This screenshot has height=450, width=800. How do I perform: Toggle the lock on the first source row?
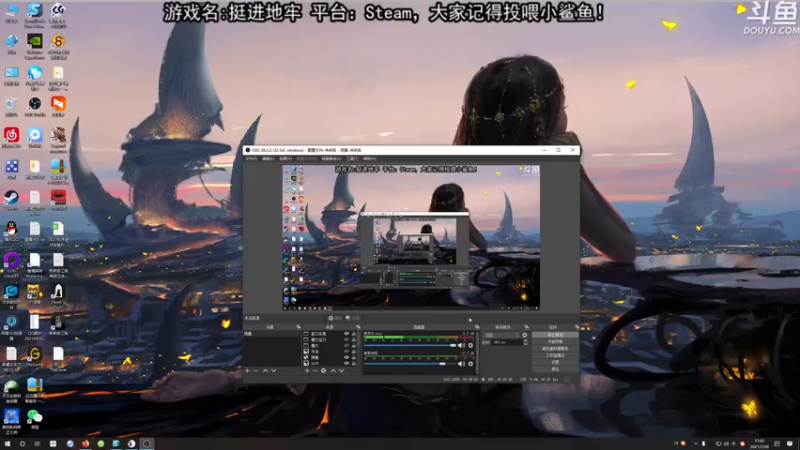coord(354,334)
